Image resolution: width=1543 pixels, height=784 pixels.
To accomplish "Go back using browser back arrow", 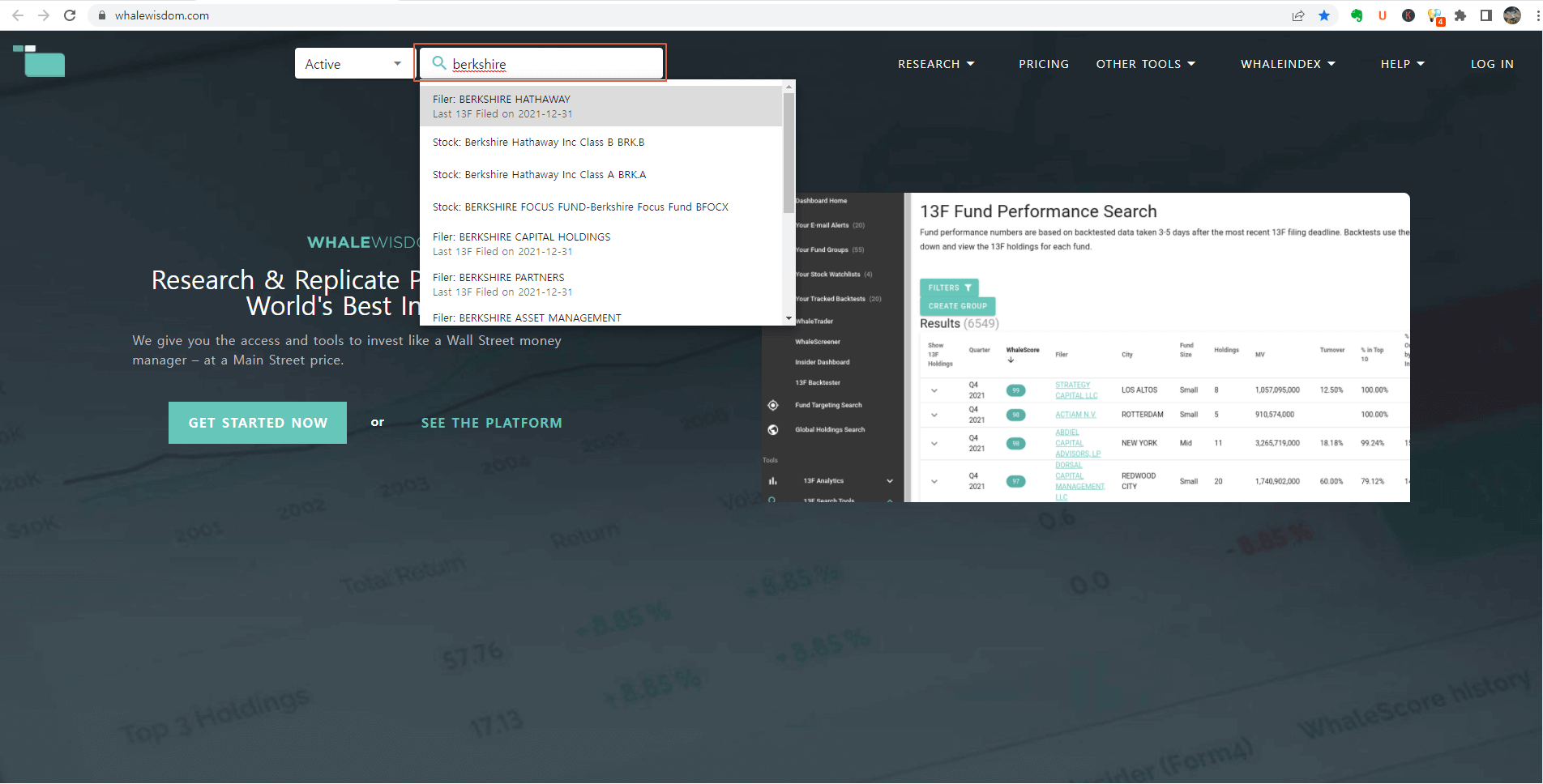I will [x=18, y=15].
